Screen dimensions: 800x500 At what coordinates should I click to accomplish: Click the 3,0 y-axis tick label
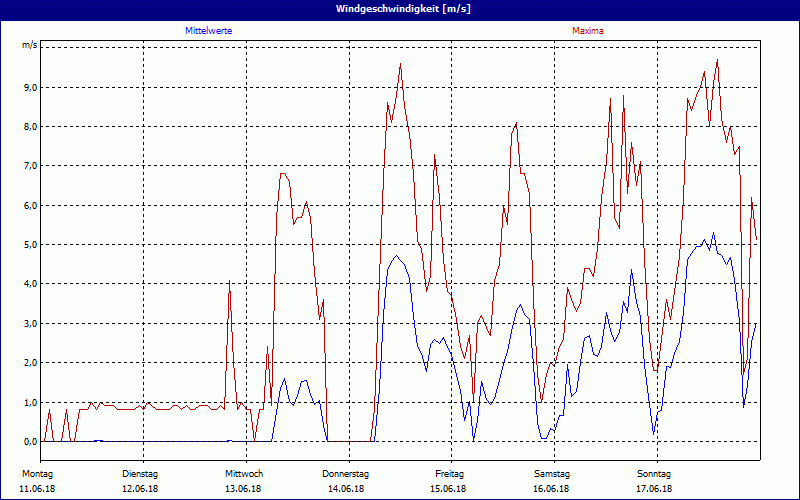pos(30,324)
